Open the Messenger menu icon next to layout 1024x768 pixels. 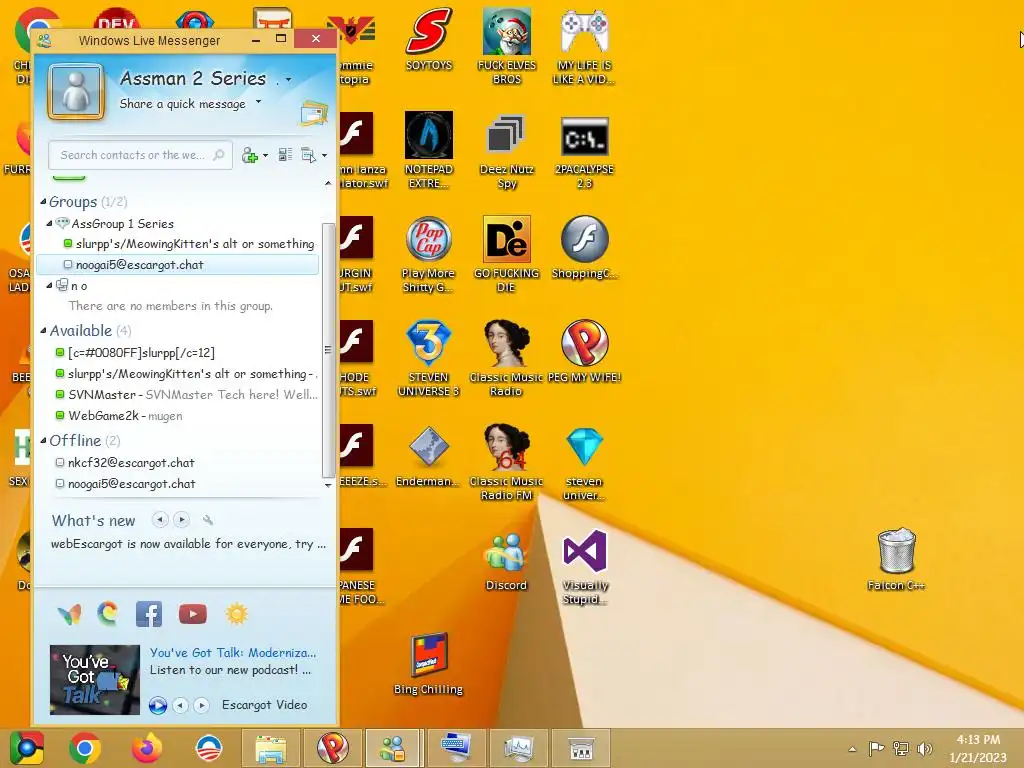click(308, 155)
